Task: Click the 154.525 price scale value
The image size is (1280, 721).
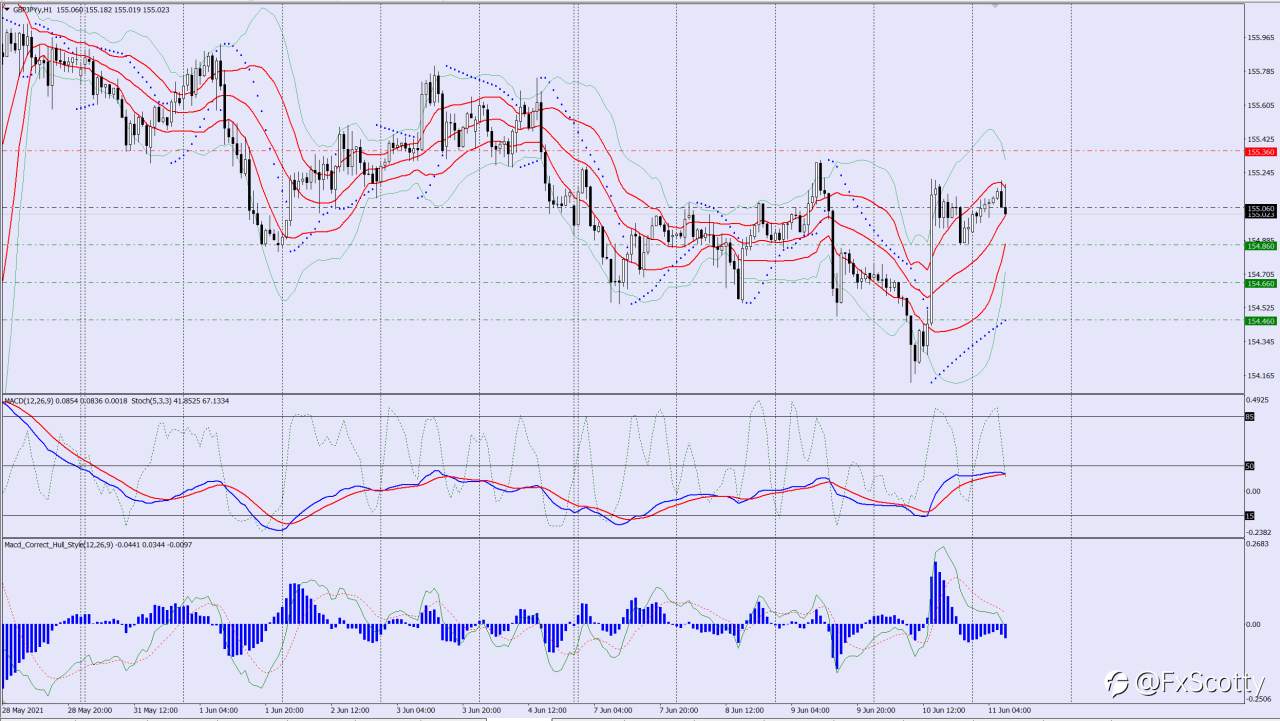Action: pos(1260,308)
